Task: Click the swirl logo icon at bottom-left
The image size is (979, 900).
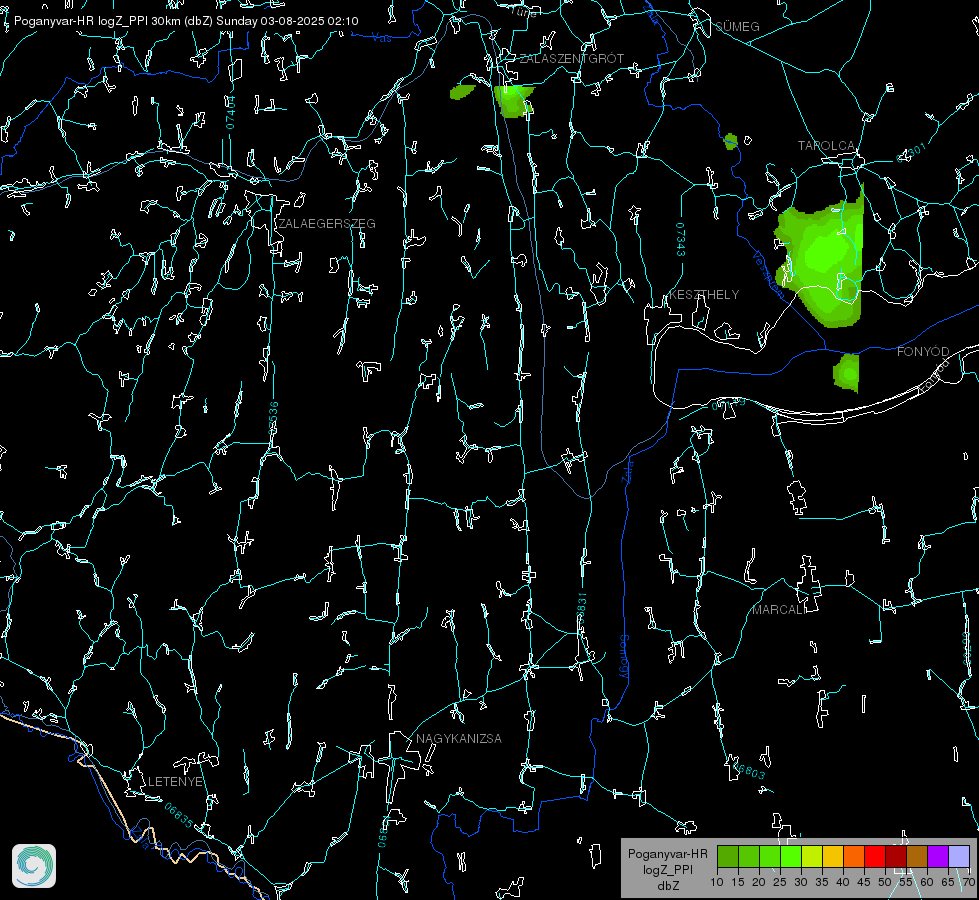Action: click(x=34, y=866)
